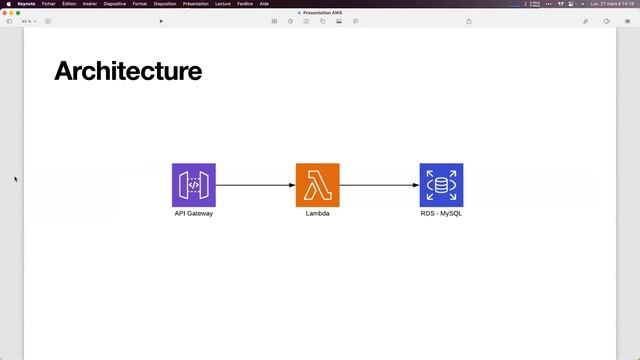Open the Shape insert toolbar icon
The image size is (640, 360).
pyautogui.click(x=322, y=21)
